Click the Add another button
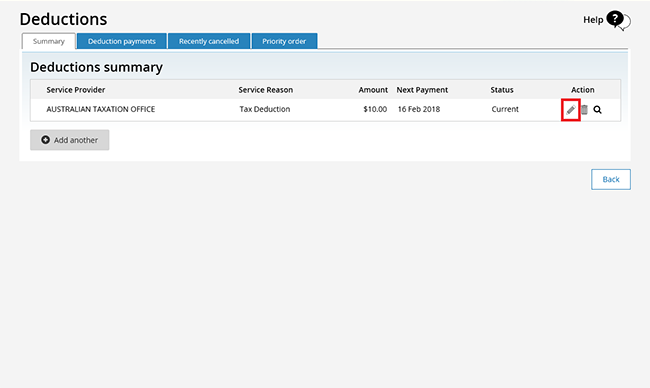The image size is (650, 388). pos(70,140)
